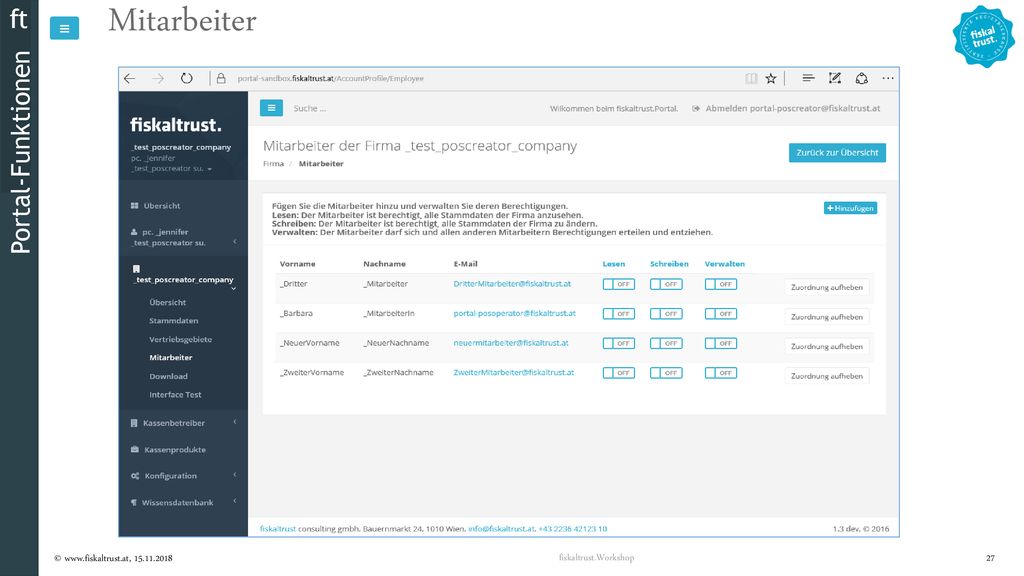Toggle Verwalten for _Dritter
1024x576 pixels.
click(x=721, y=284)
